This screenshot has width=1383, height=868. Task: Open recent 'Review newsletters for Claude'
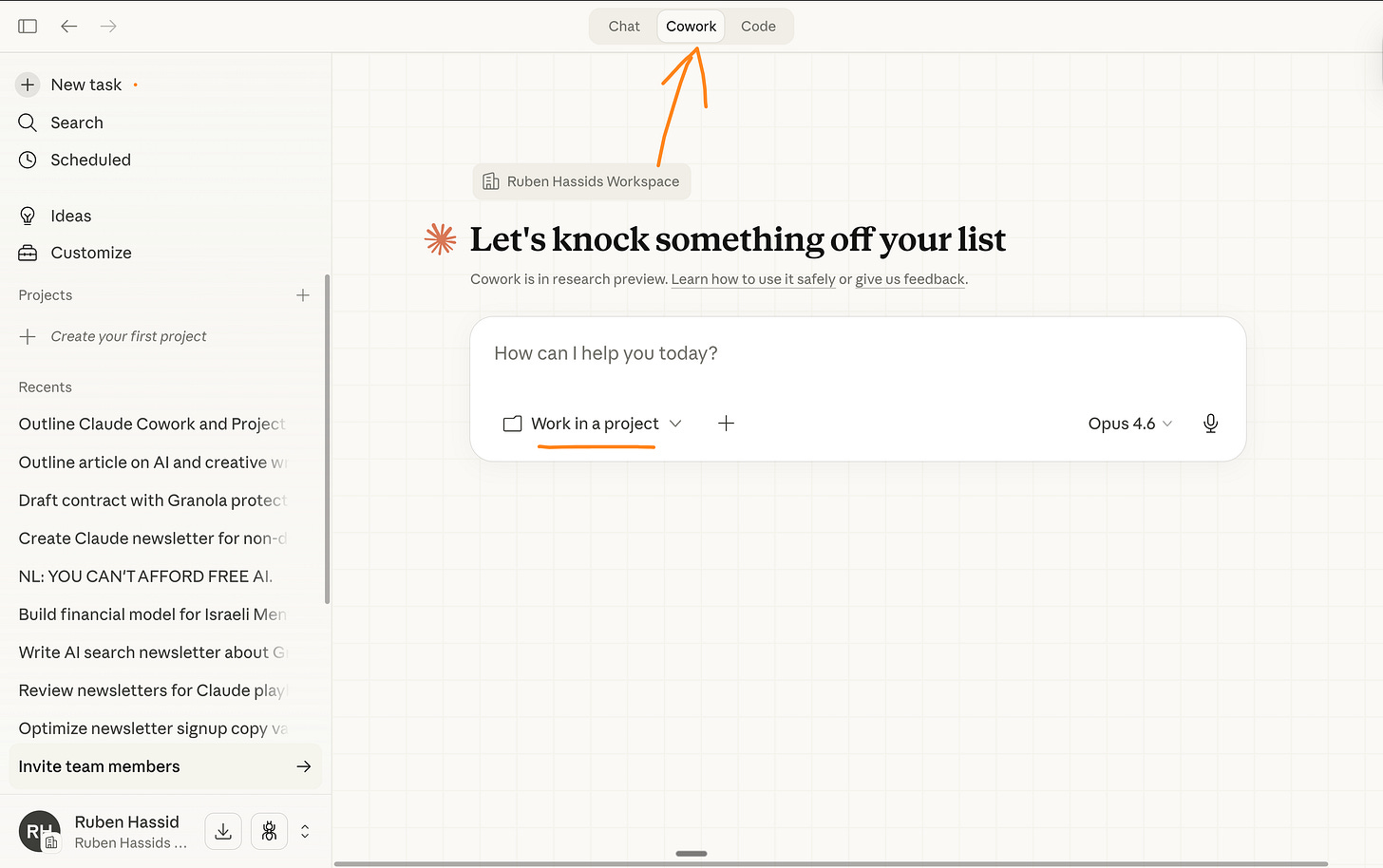[152, 690]
